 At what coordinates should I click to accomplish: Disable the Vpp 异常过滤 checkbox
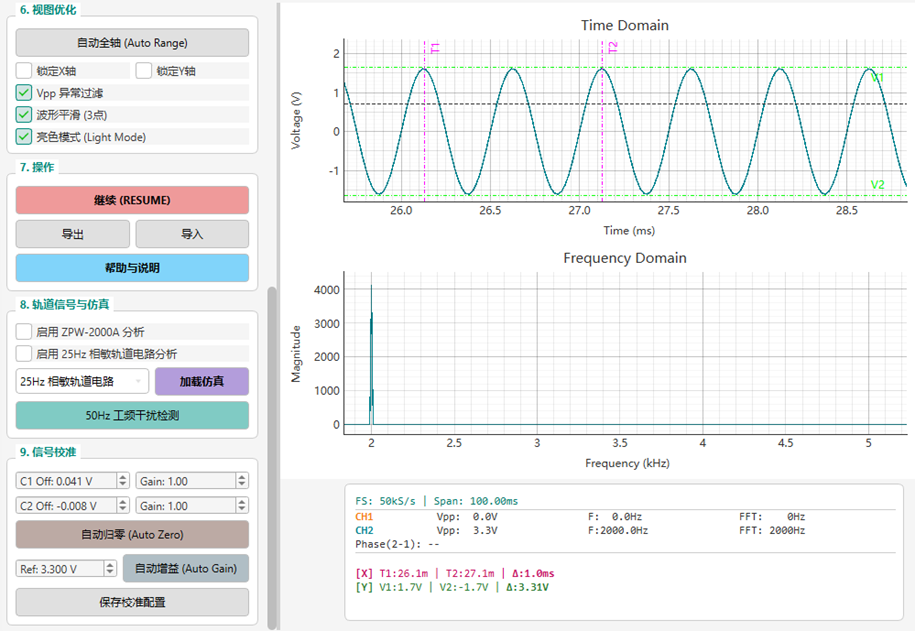point(24,93)
